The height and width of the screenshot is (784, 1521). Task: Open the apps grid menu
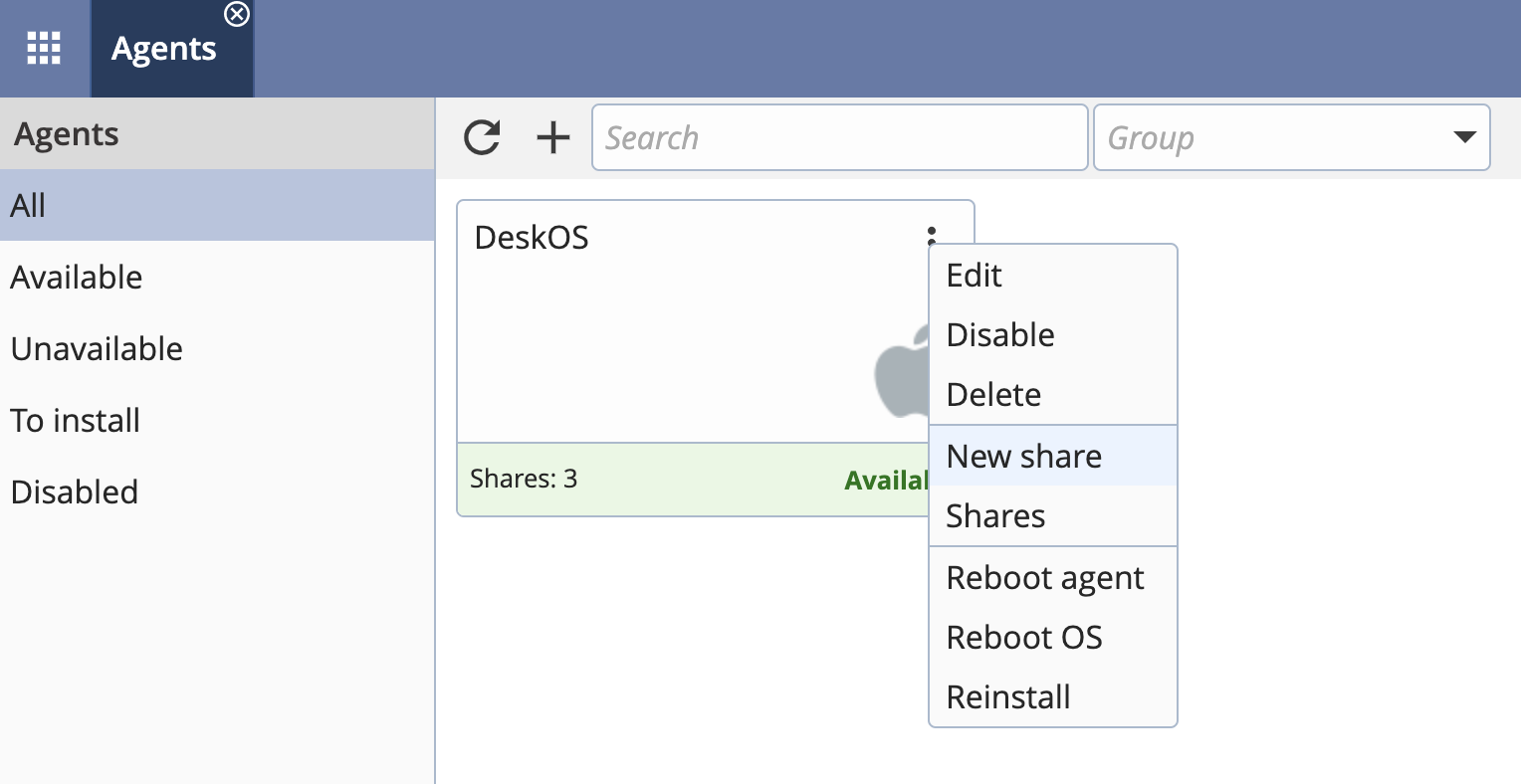tap(44, 47)
